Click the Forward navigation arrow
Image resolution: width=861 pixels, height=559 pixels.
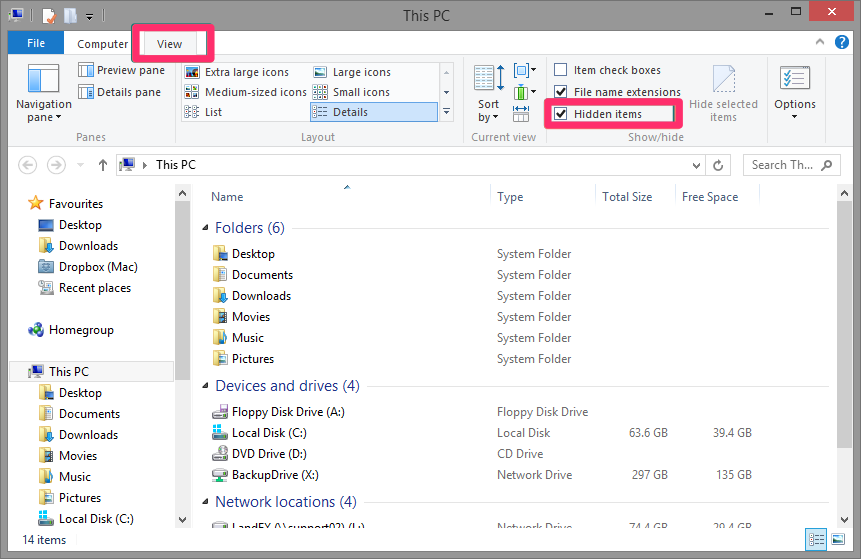point(56,165)
